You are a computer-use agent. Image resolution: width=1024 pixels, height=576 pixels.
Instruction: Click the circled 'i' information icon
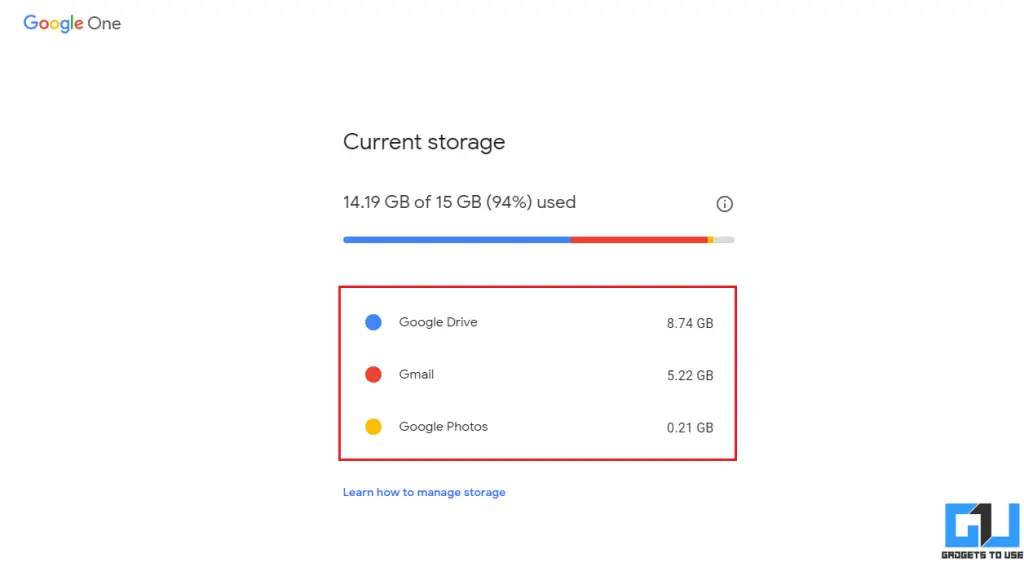(x=724, y=203)
